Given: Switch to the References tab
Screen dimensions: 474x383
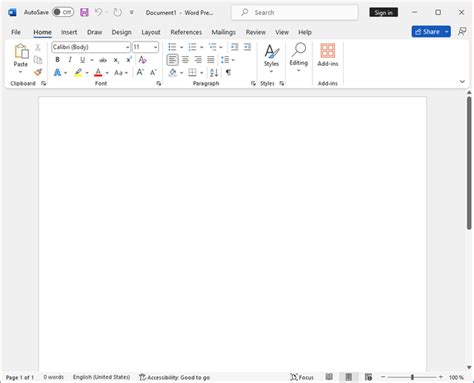Looking at the screenshot, I should [x=186, y=32].
